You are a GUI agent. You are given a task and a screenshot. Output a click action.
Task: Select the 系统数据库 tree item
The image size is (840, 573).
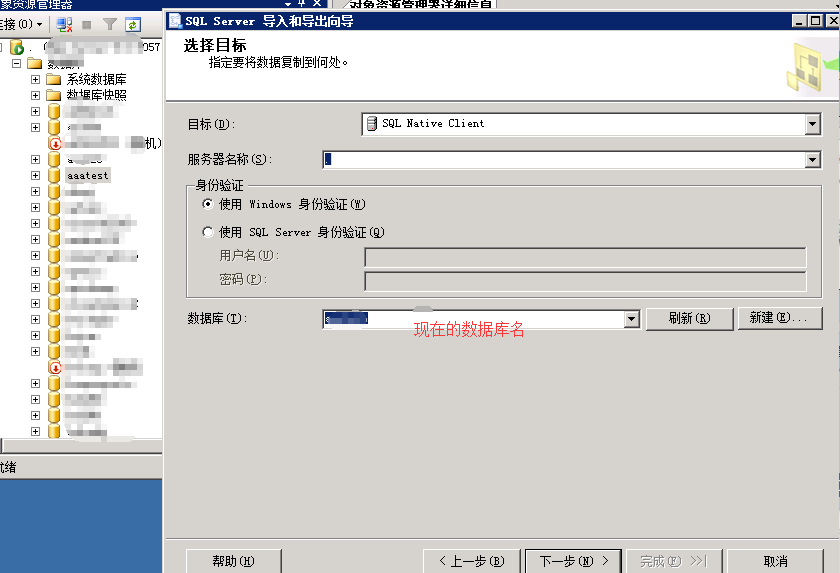pyautogui.click(x=96, y=79)
